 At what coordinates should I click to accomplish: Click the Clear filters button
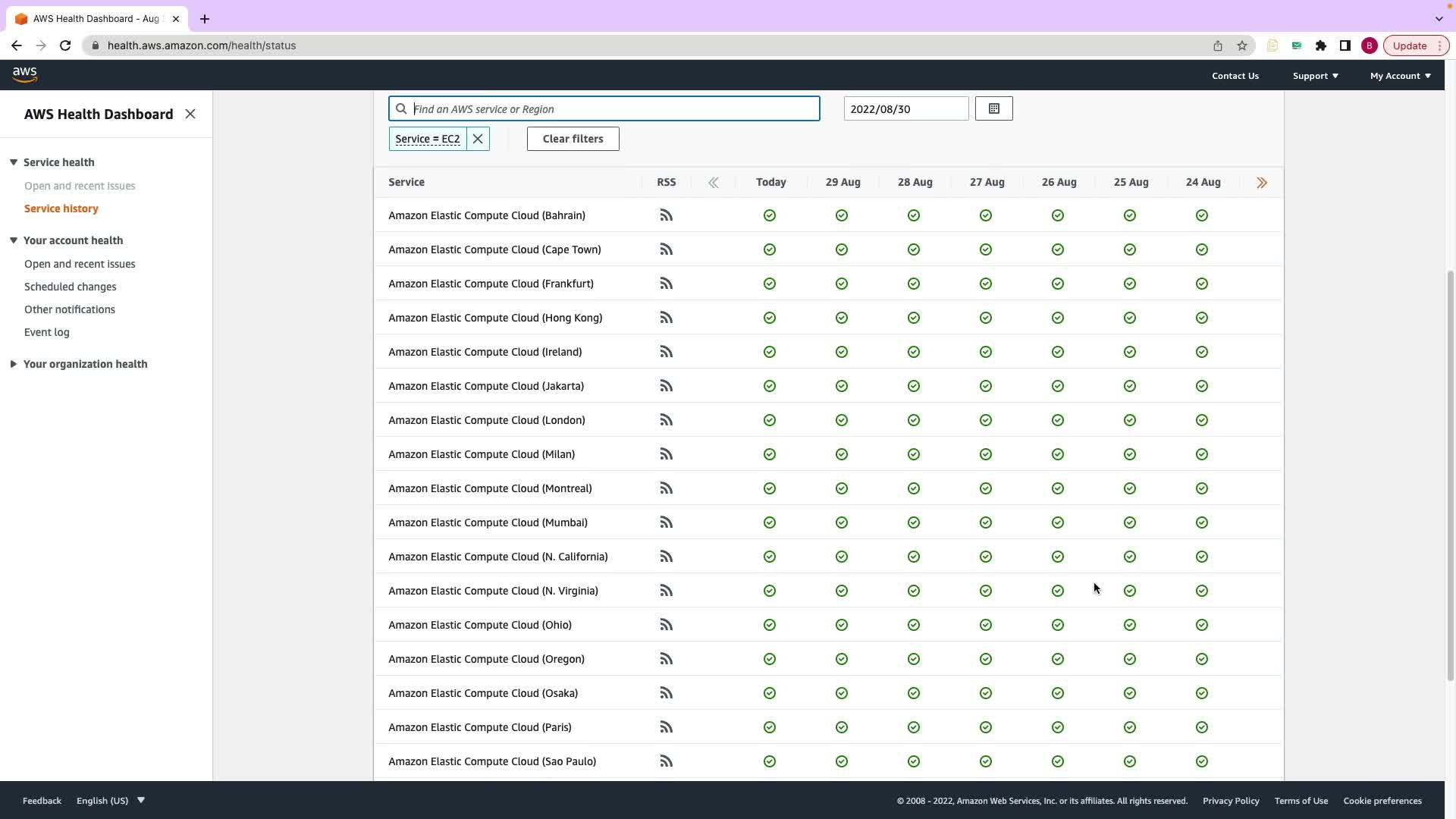pyautogui.click(x=573, y=139)
